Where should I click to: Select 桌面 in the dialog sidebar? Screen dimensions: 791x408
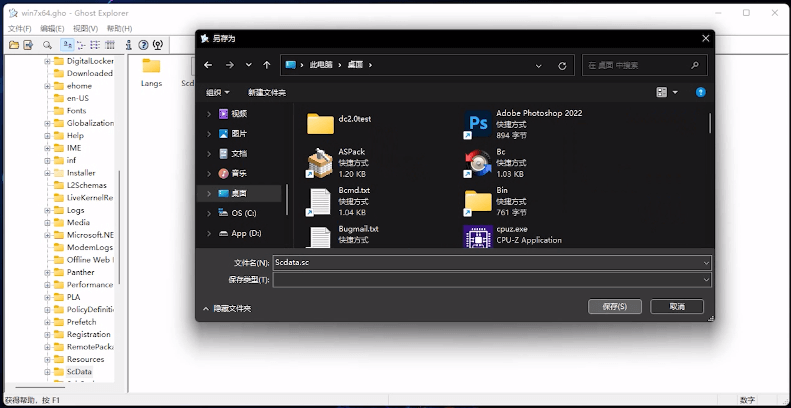[240, 193]
